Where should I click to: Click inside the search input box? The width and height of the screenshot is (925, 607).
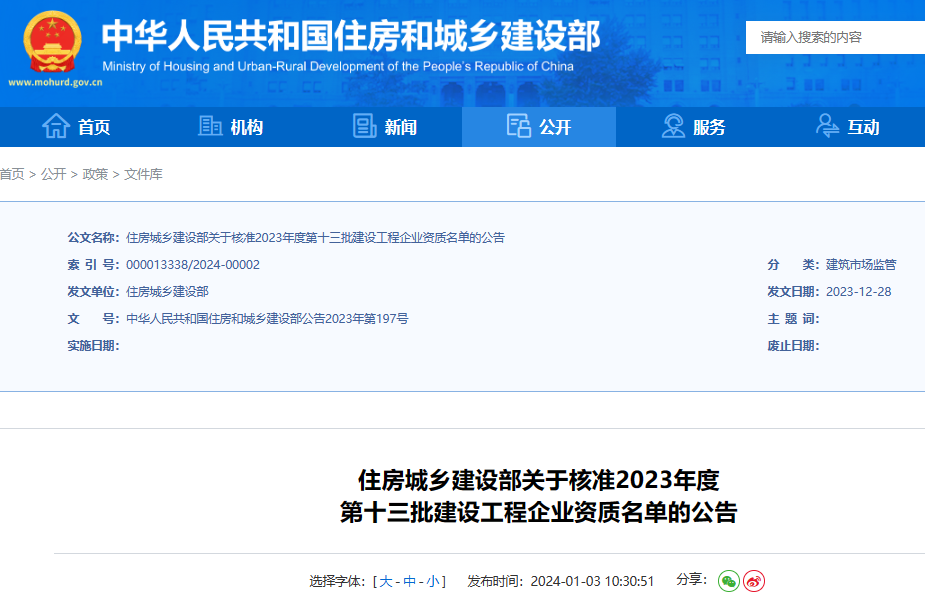(840, 36)
